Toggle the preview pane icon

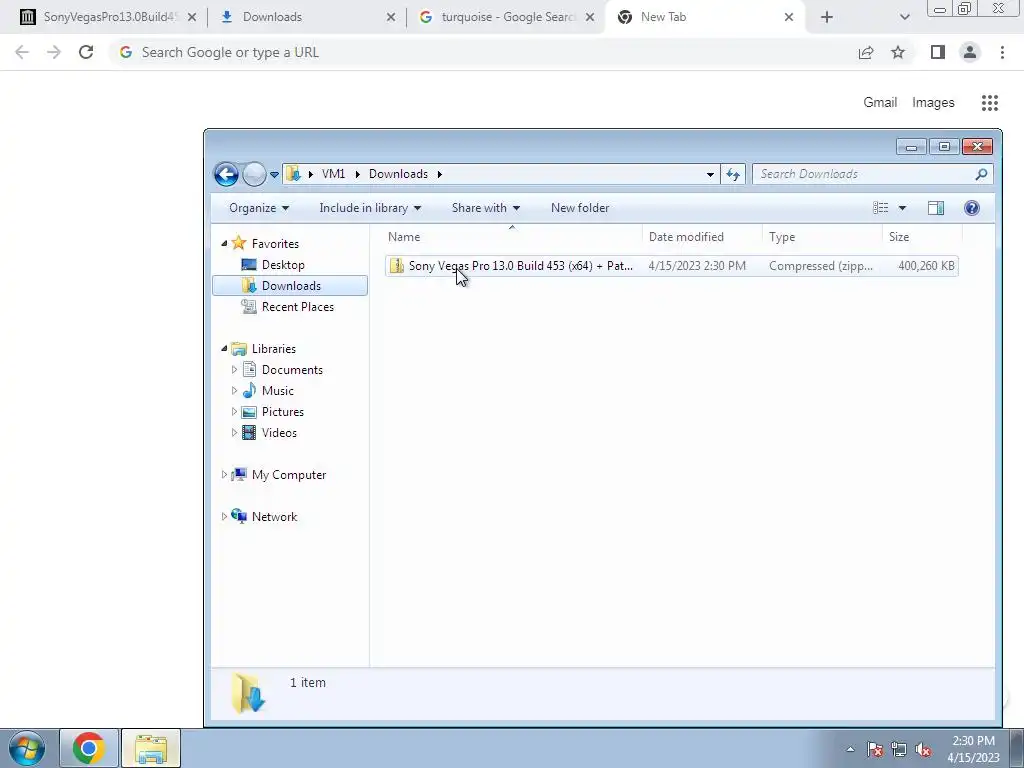pos(936,208)
